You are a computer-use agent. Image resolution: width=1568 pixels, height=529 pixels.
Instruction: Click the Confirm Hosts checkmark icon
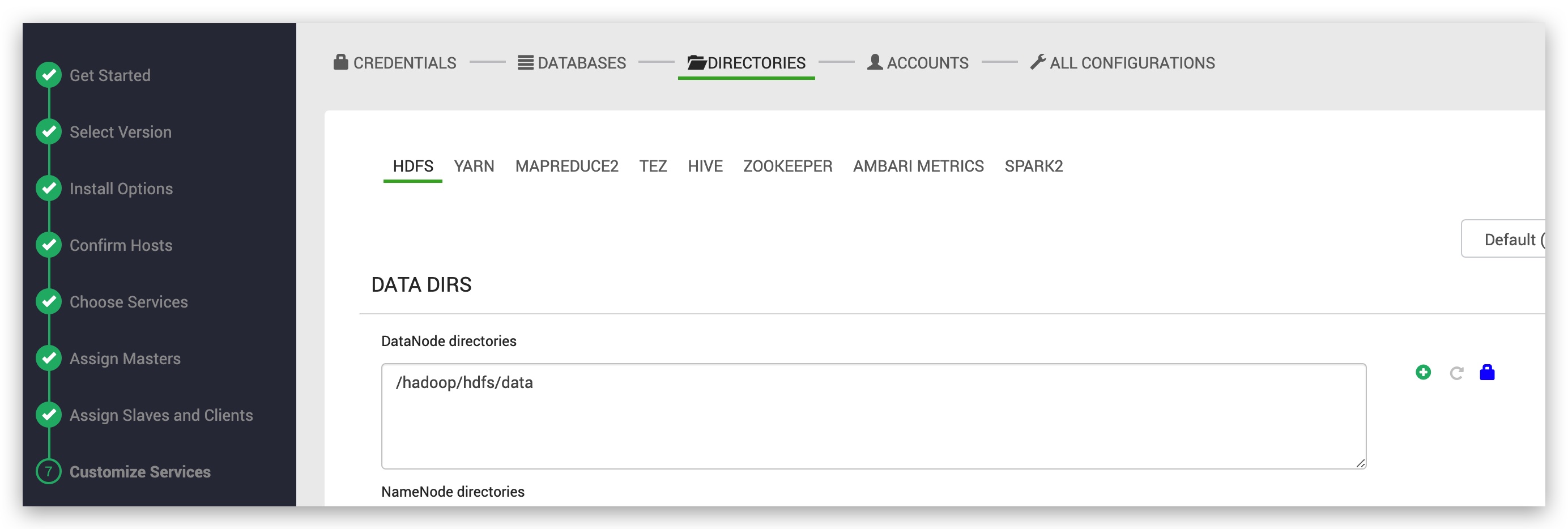(x=49, y=245)
